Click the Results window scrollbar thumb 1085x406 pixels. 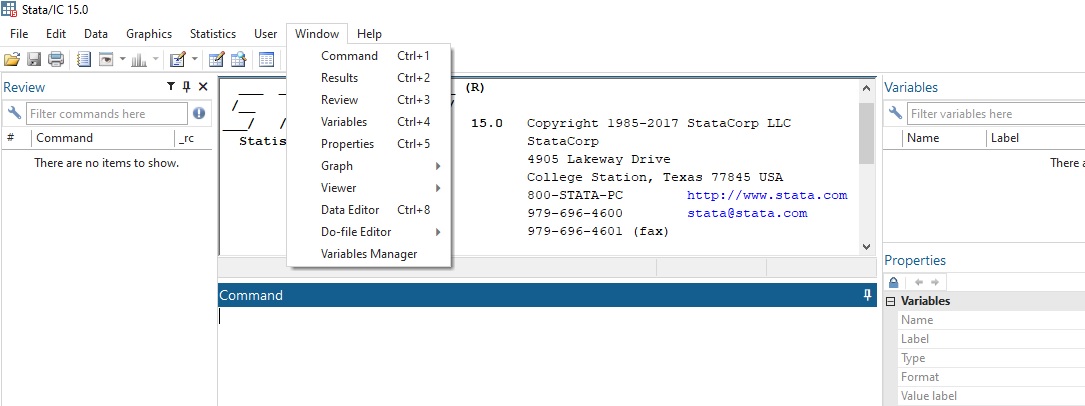tap(866, 133)
